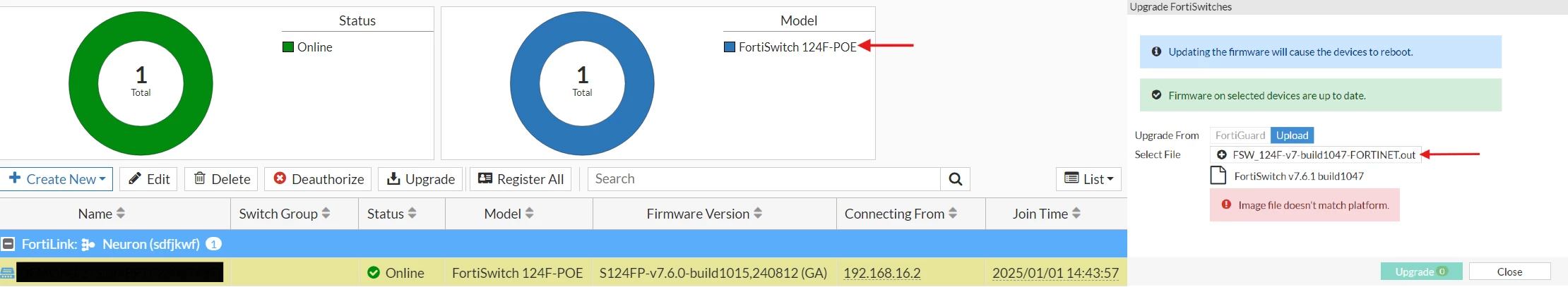1568x287 pixels.
Task: Click the Deauthorize button
Action: pos(319,179)
